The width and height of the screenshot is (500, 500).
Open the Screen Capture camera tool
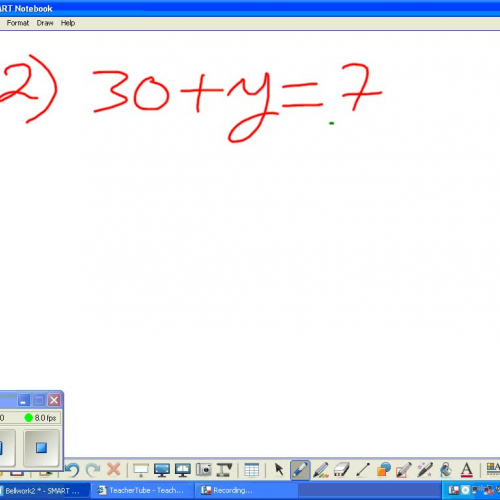click(203, 470)
